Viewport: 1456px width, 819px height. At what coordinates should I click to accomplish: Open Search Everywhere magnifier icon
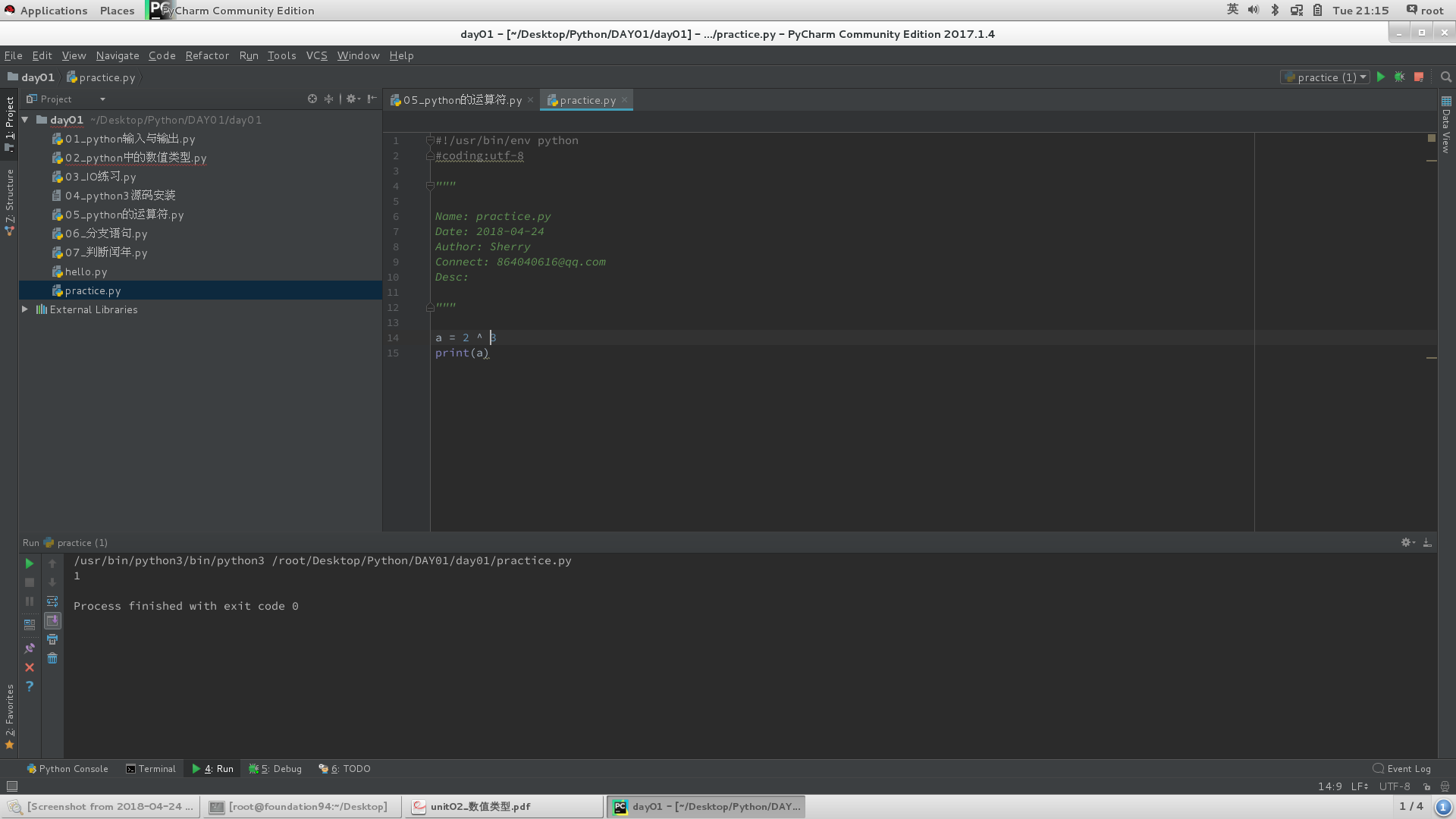(x=1446, y=77)
